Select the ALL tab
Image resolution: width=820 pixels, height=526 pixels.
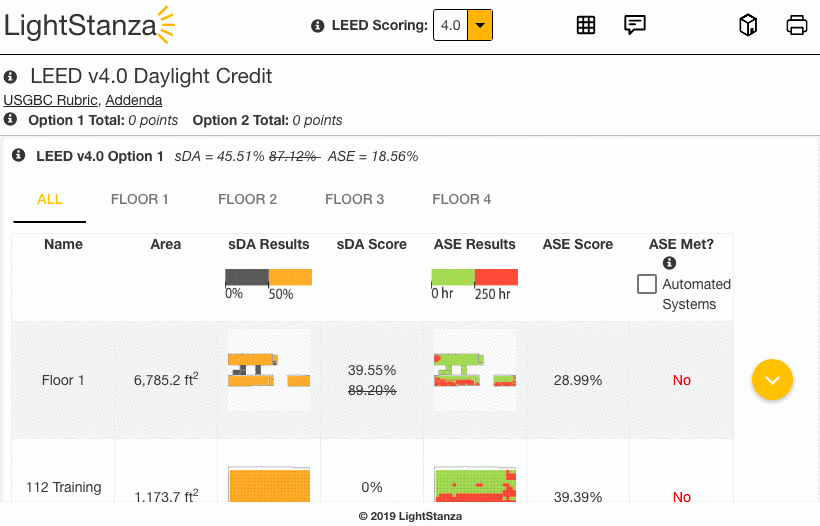tap(50, 199)
